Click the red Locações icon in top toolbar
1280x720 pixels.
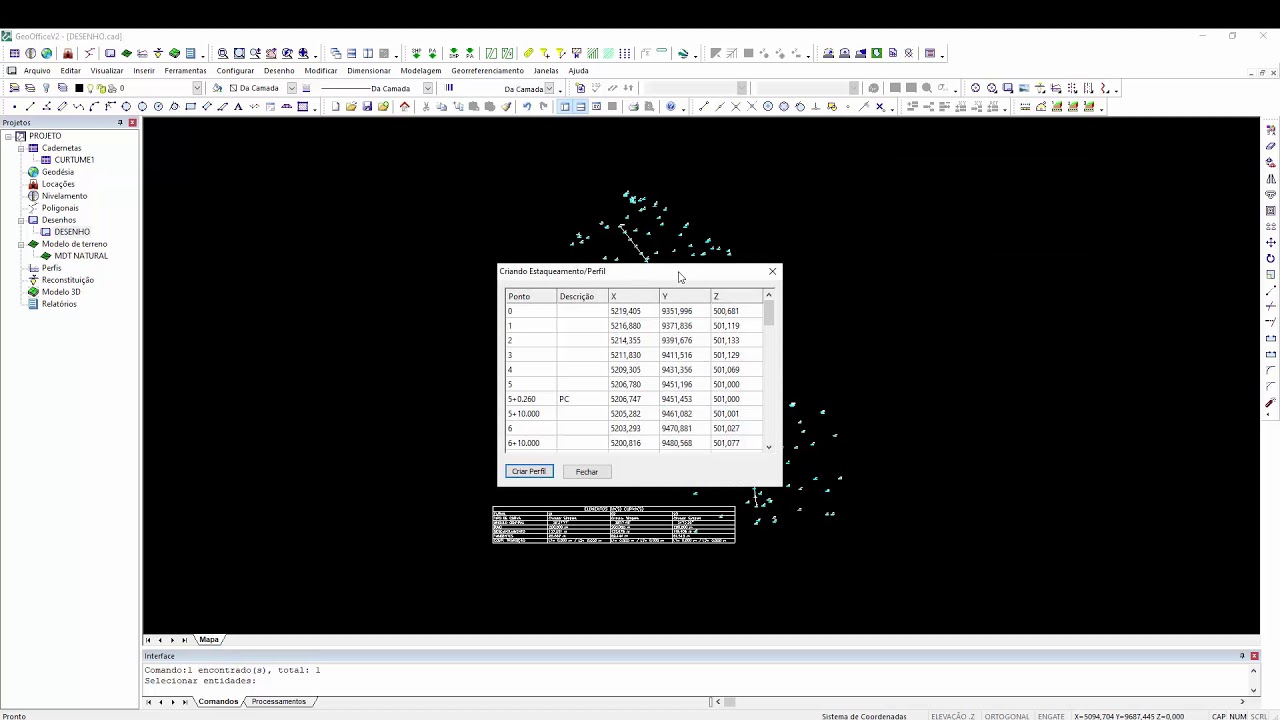68,53
